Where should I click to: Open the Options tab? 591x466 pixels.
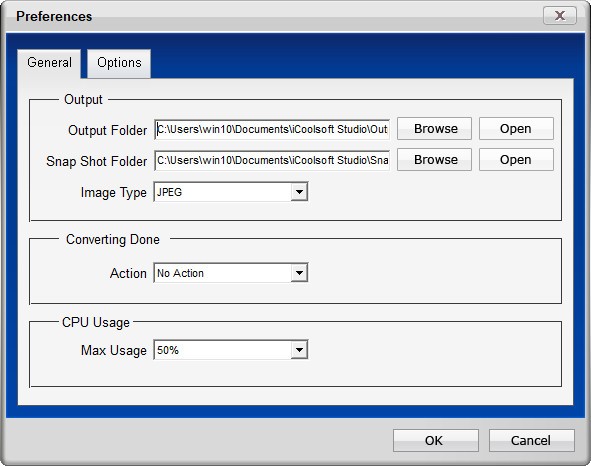[x=119, y=63]
